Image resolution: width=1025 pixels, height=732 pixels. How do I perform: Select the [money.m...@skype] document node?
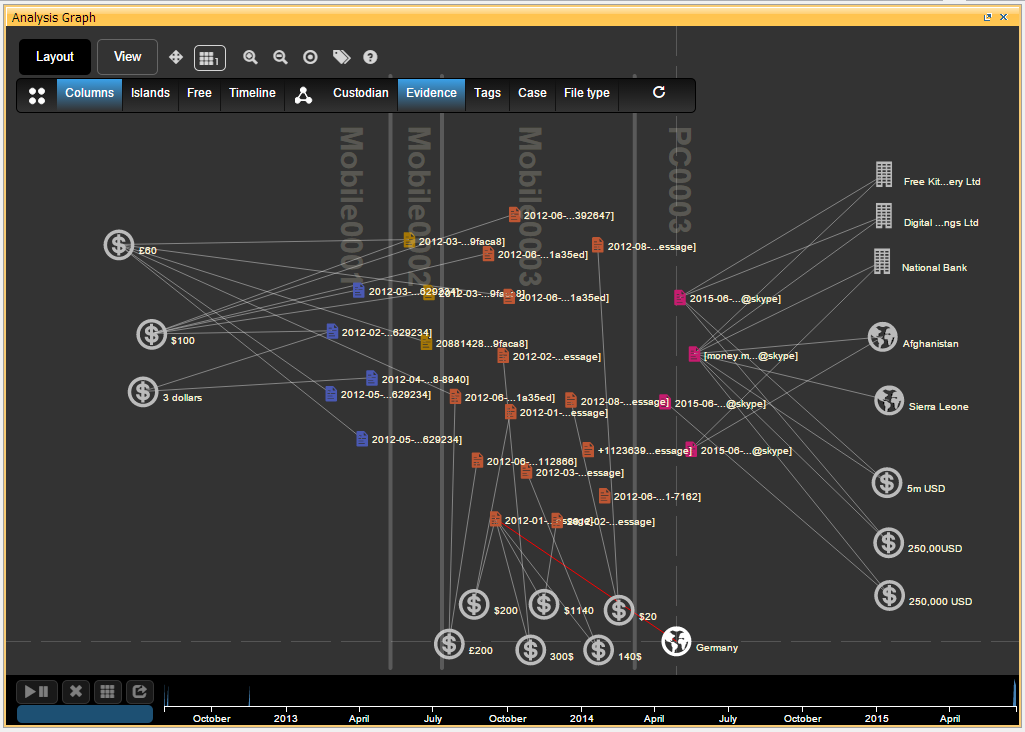(694, 355)
